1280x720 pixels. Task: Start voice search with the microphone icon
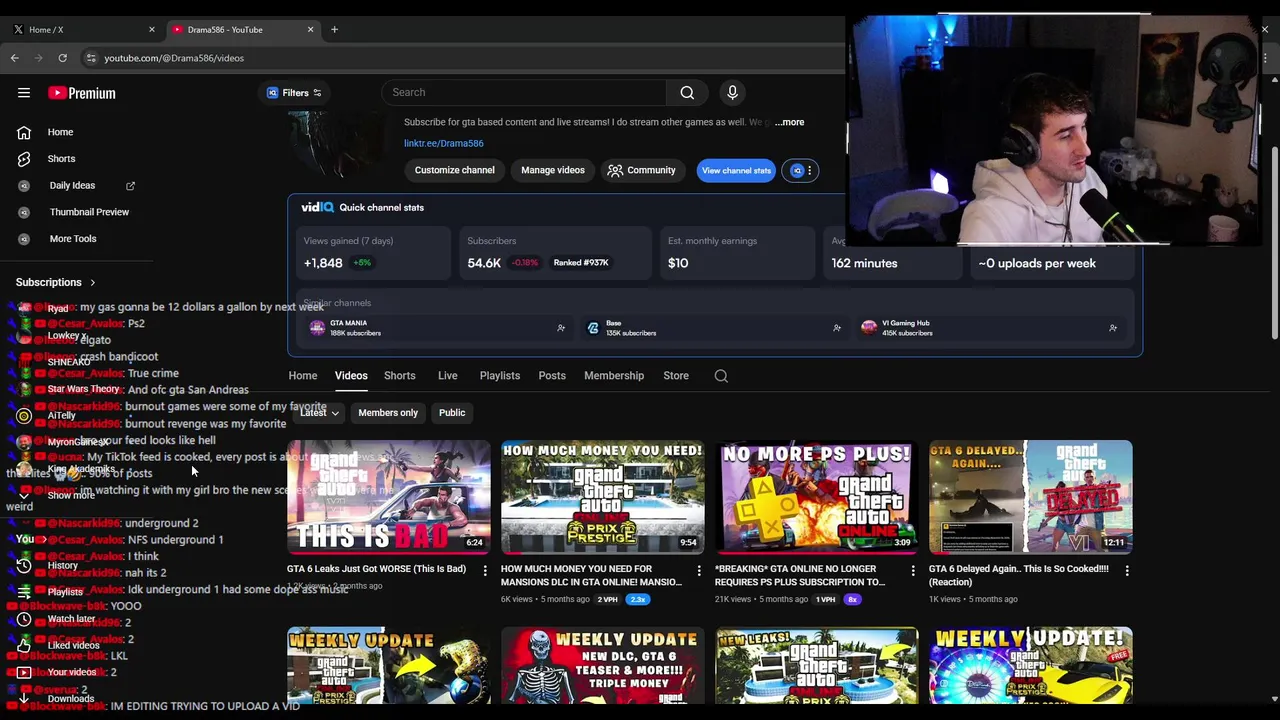click(x=732, y=92)
